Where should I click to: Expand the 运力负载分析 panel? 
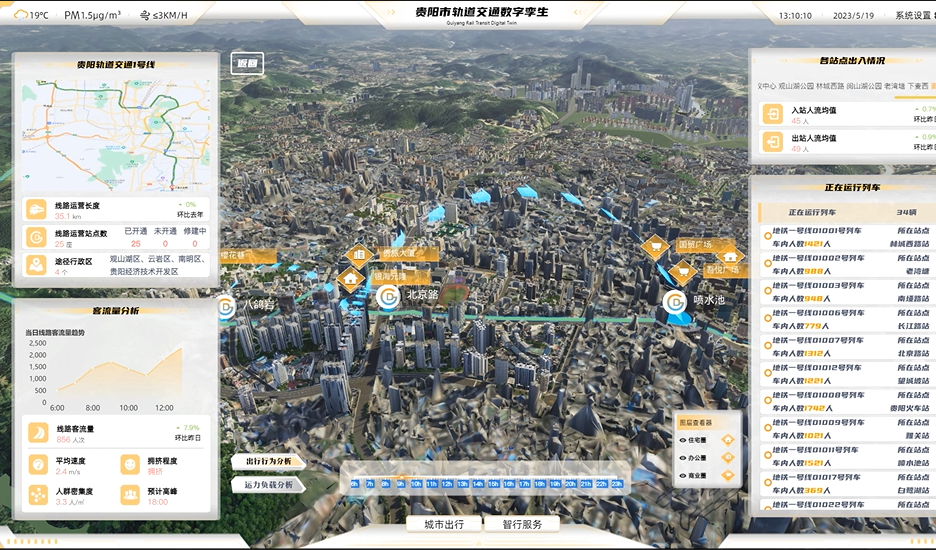tap(268, 485)
